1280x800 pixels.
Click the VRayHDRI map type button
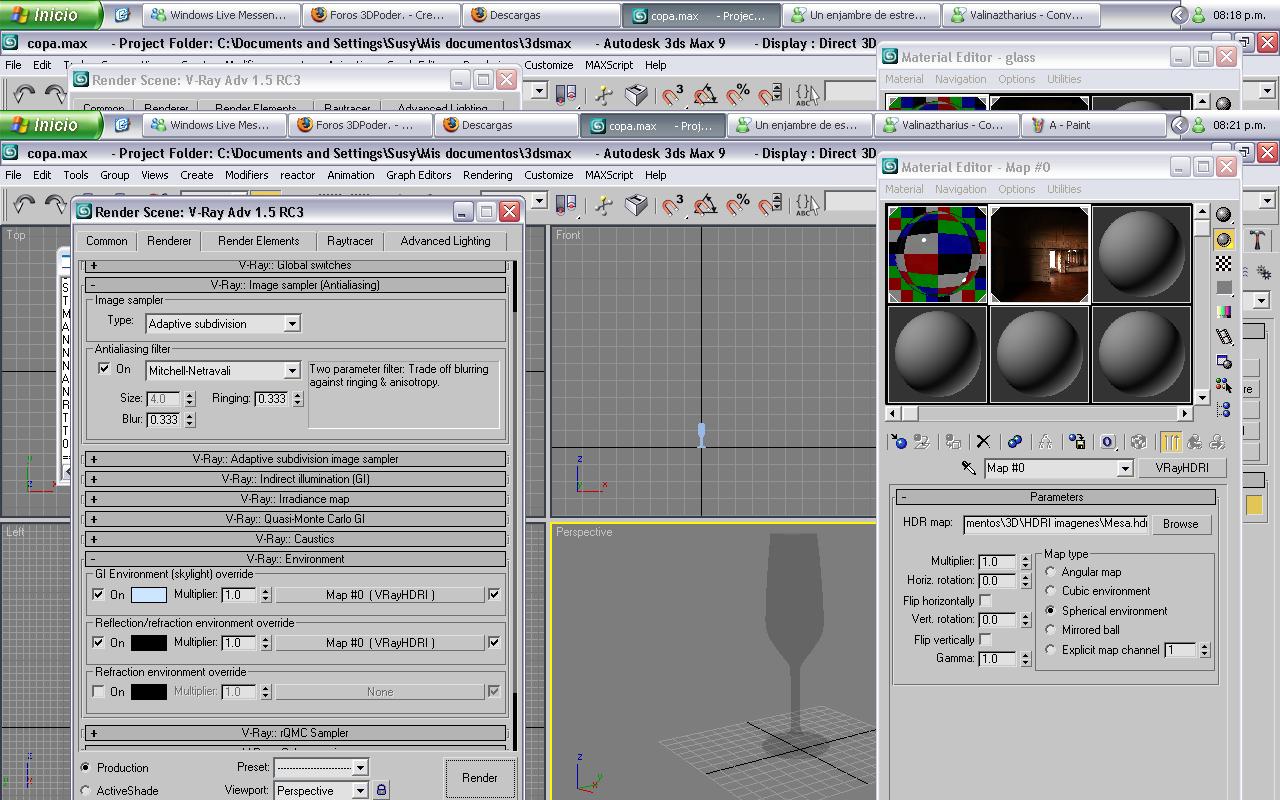(1182, 468)
